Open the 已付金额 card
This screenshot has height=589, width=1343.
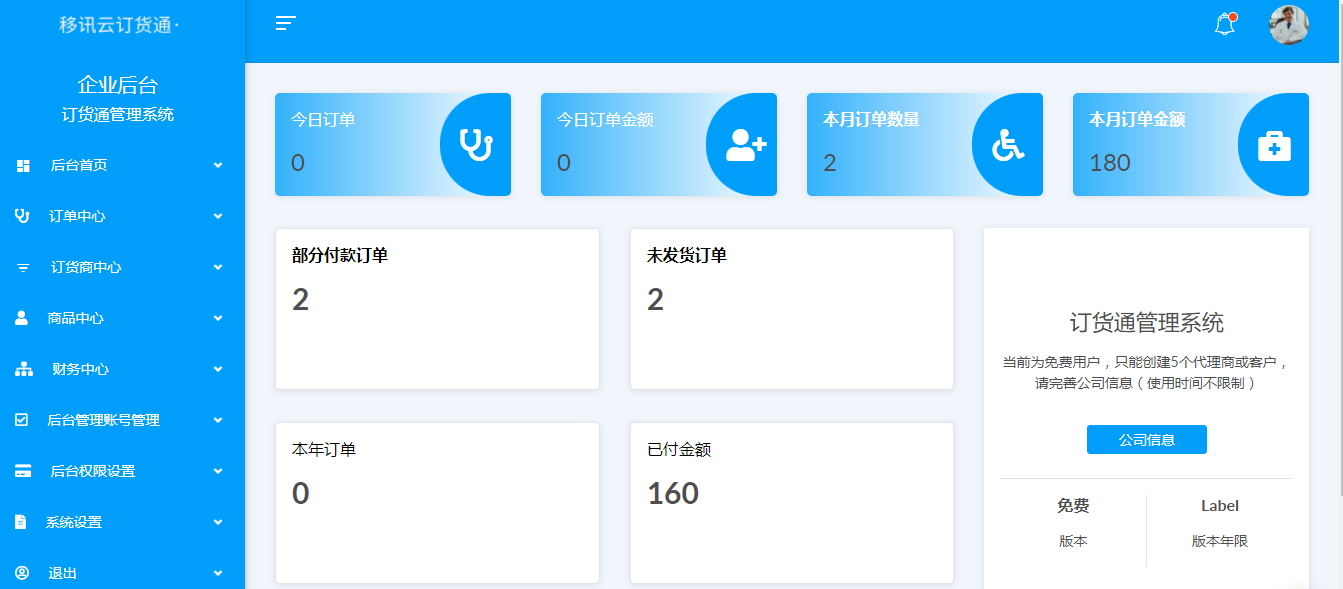pos(791,503)
